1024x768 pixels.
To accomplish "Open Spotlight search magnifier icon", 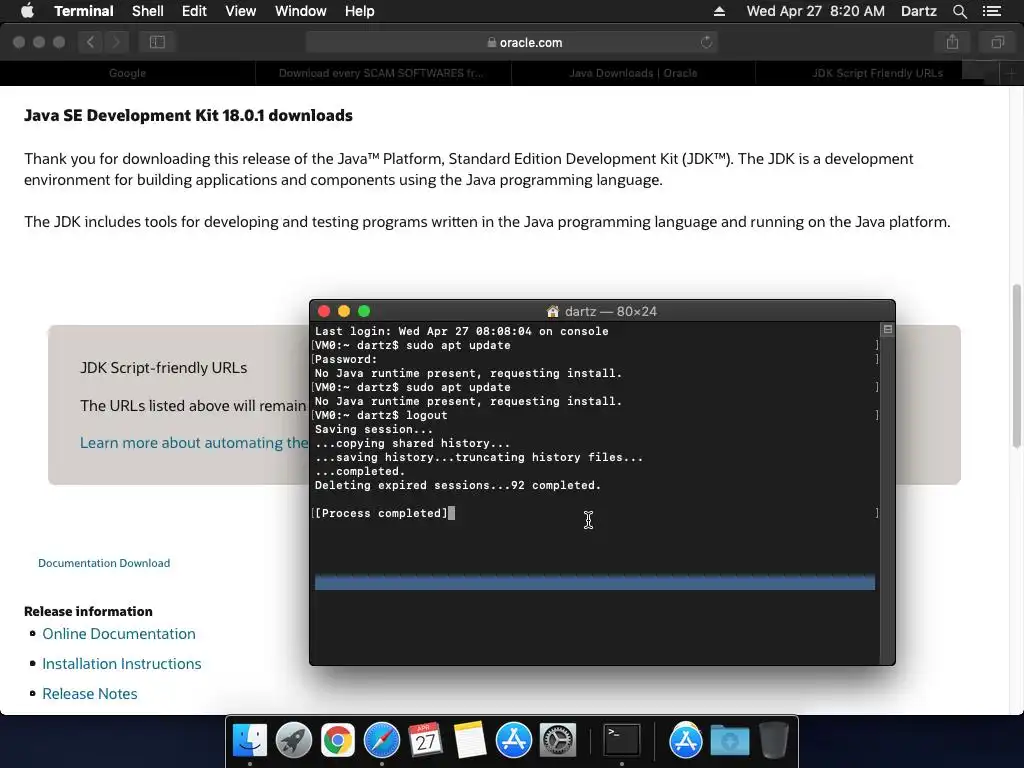I will (x=959, y=11).
